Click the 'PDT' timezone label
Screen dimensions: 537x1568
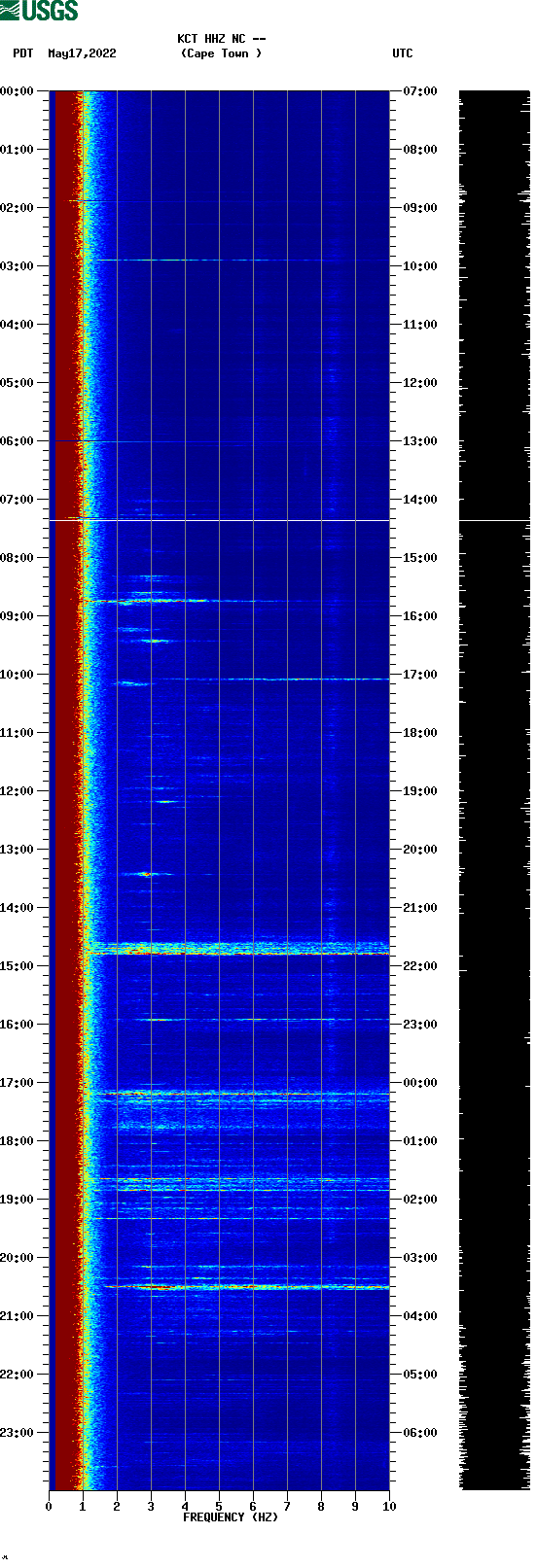[x=22, y=53]
